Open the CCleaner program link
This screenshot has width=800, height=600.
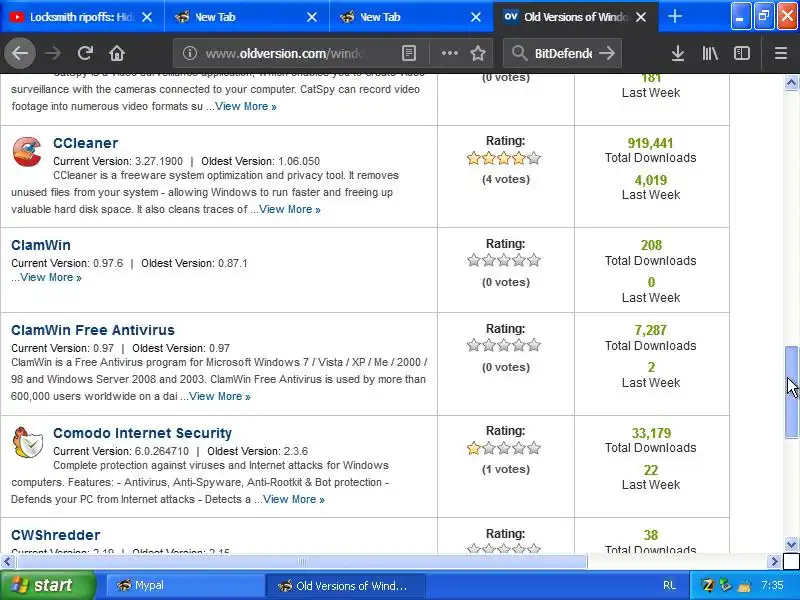pyautogui.click(x=86, y=143)
